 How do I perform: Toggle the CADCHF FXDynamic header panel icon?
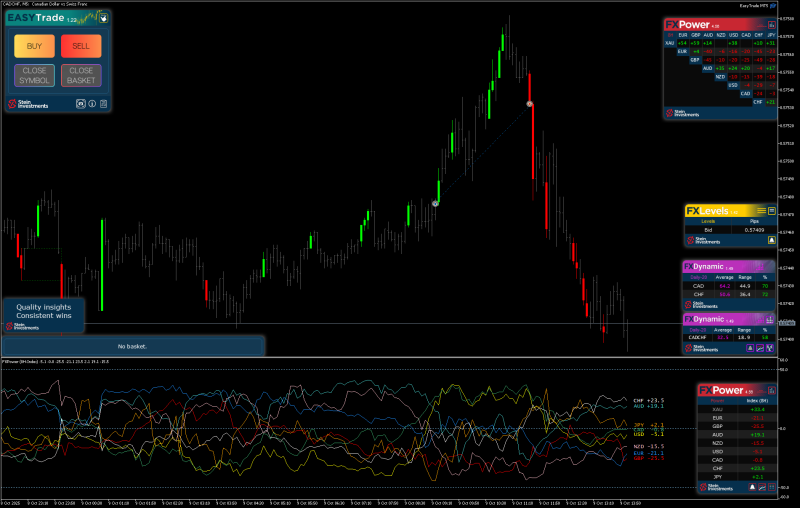pos(769,320)
